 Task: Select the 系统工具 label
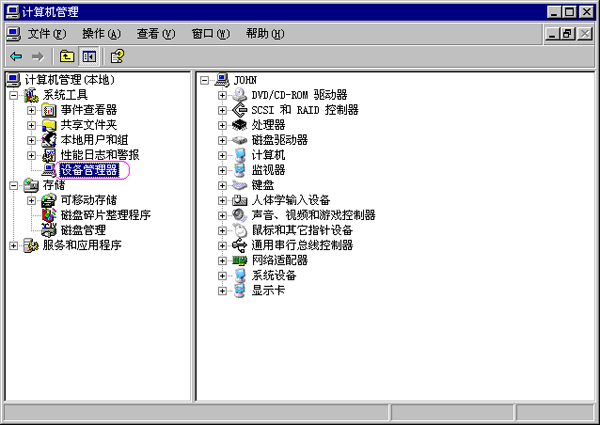[65, 95]
